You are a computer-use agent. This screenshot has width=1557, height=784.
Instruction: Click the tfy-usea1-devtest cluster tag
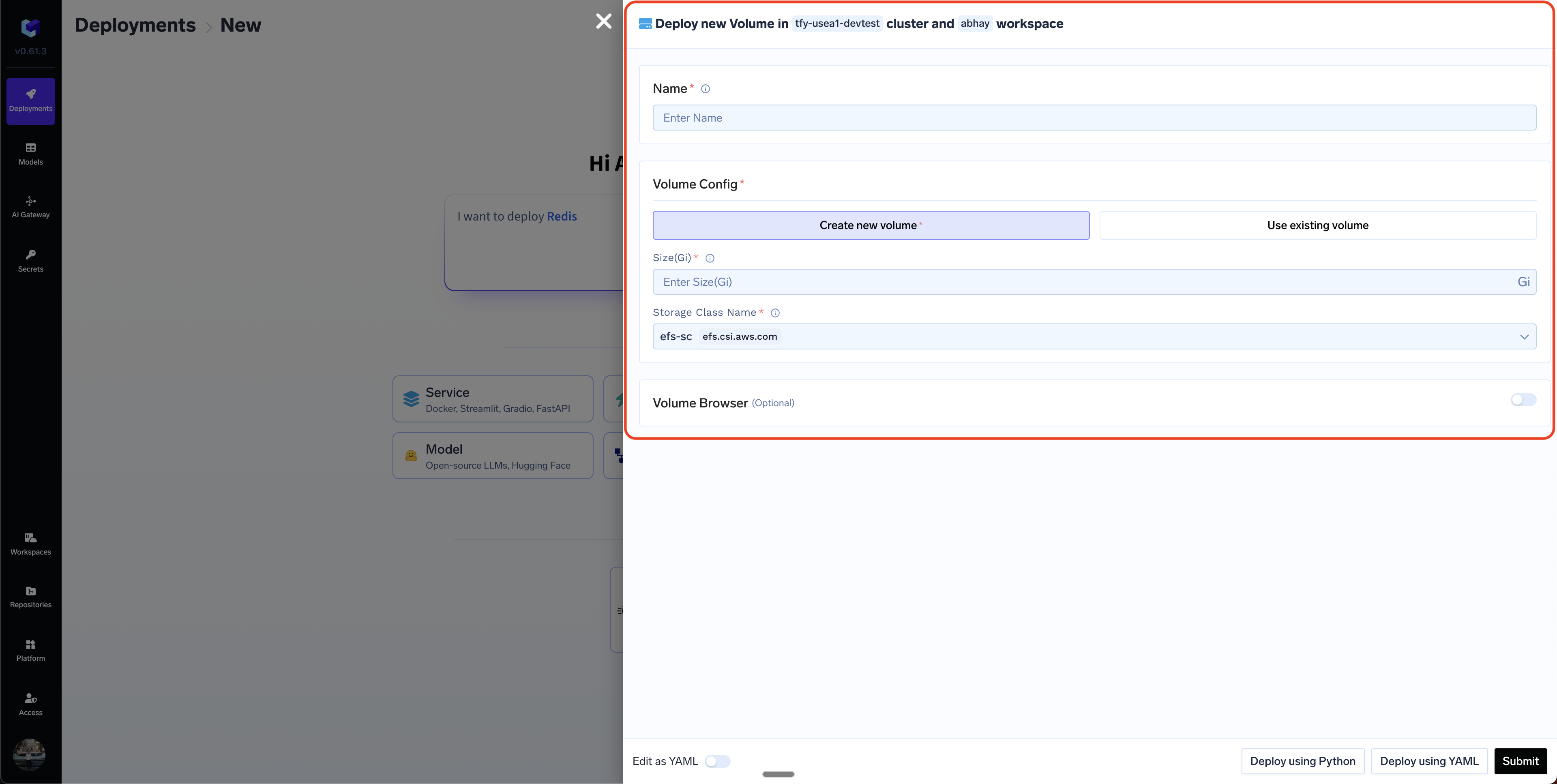pyautogui.click(x=837, y=24)
